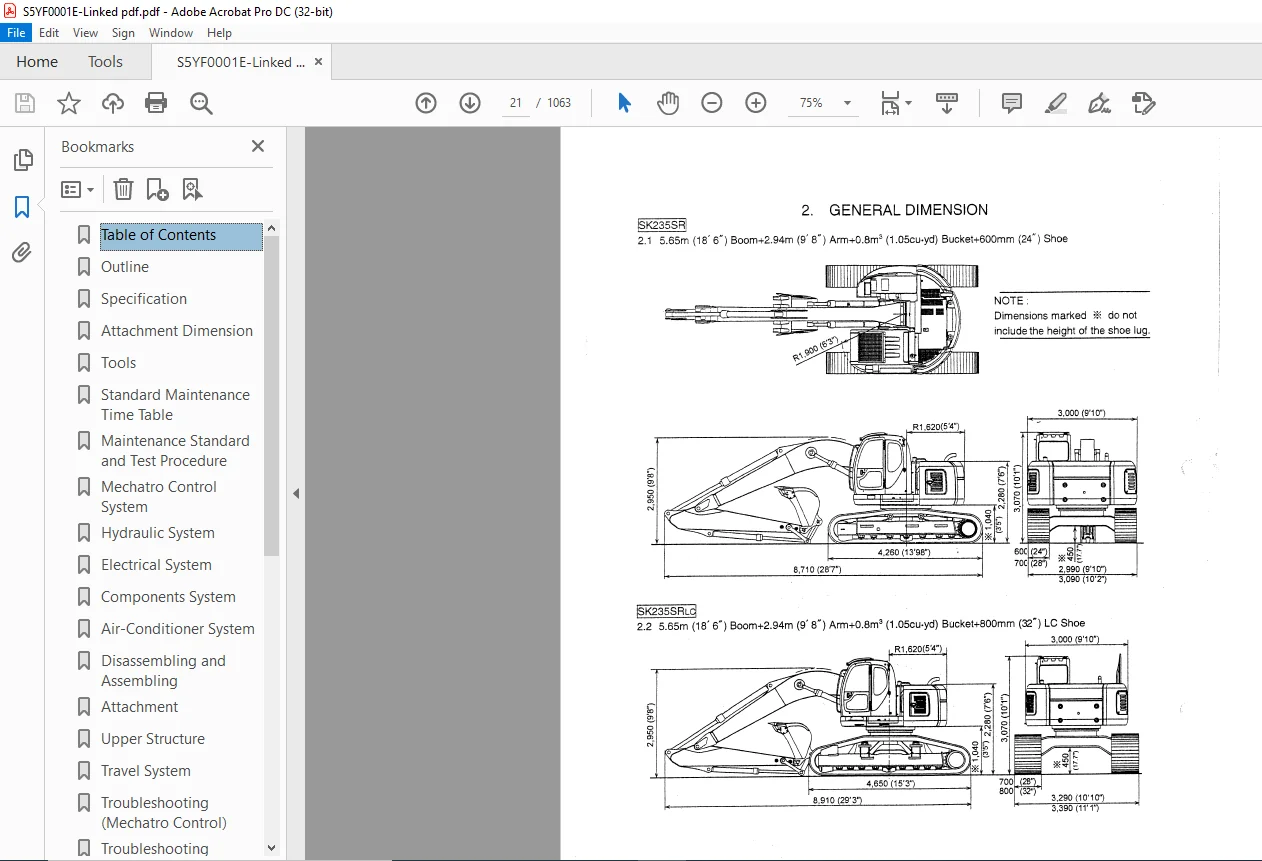Add a comment sticky note
Image resolution: width=1262 pixels, height=861 pixels.
tap(1012, 103)
